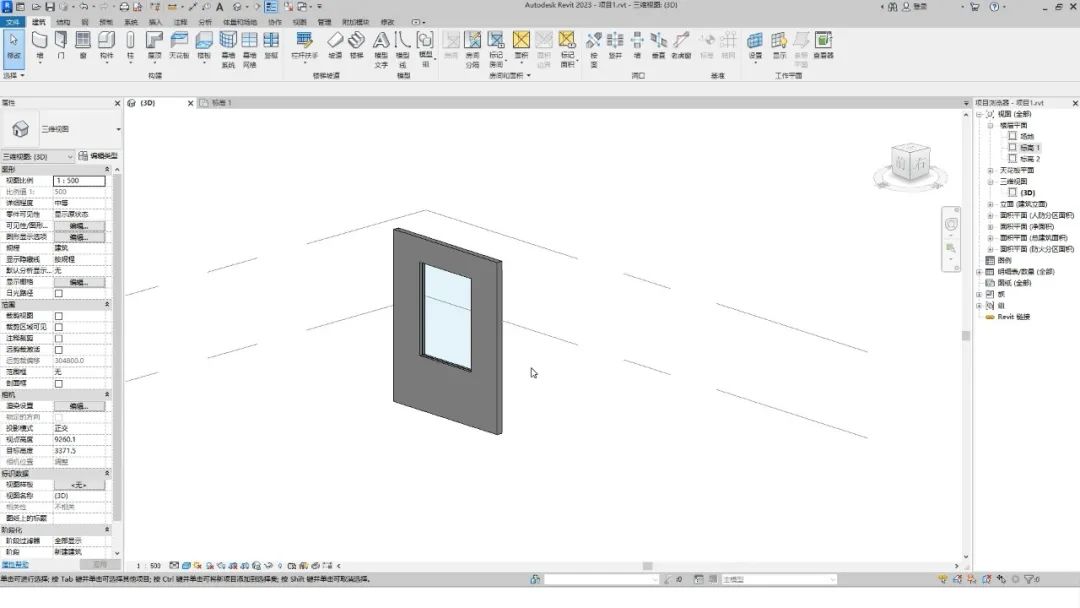This screenshot has width=1080, height=608.
Task: Click 编辑 button for 可见性/图形 override
Action: [x=79, y=226]
